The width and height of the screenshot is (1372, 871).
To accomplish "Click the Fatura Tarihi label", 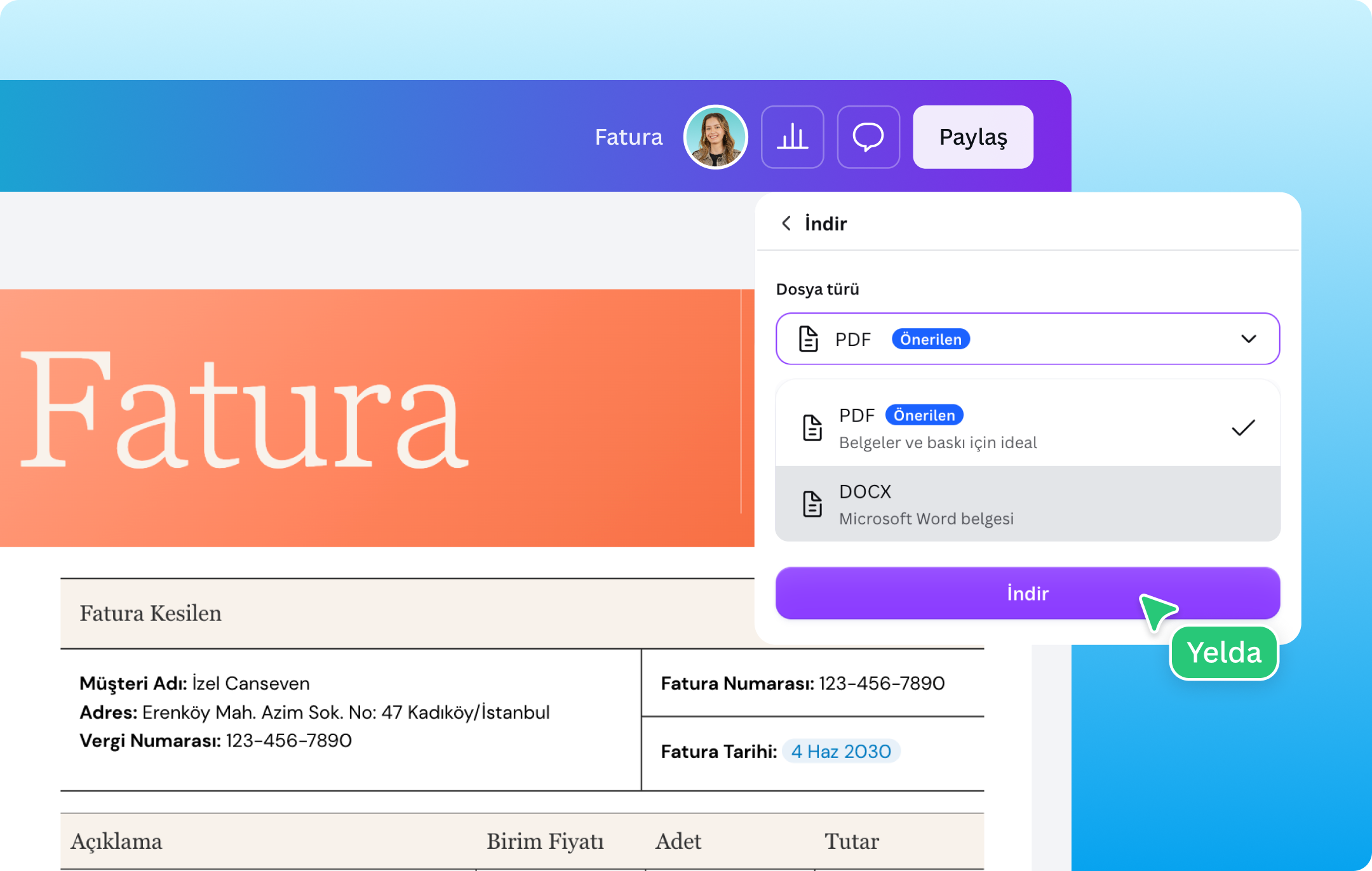I will coord(719,752).
